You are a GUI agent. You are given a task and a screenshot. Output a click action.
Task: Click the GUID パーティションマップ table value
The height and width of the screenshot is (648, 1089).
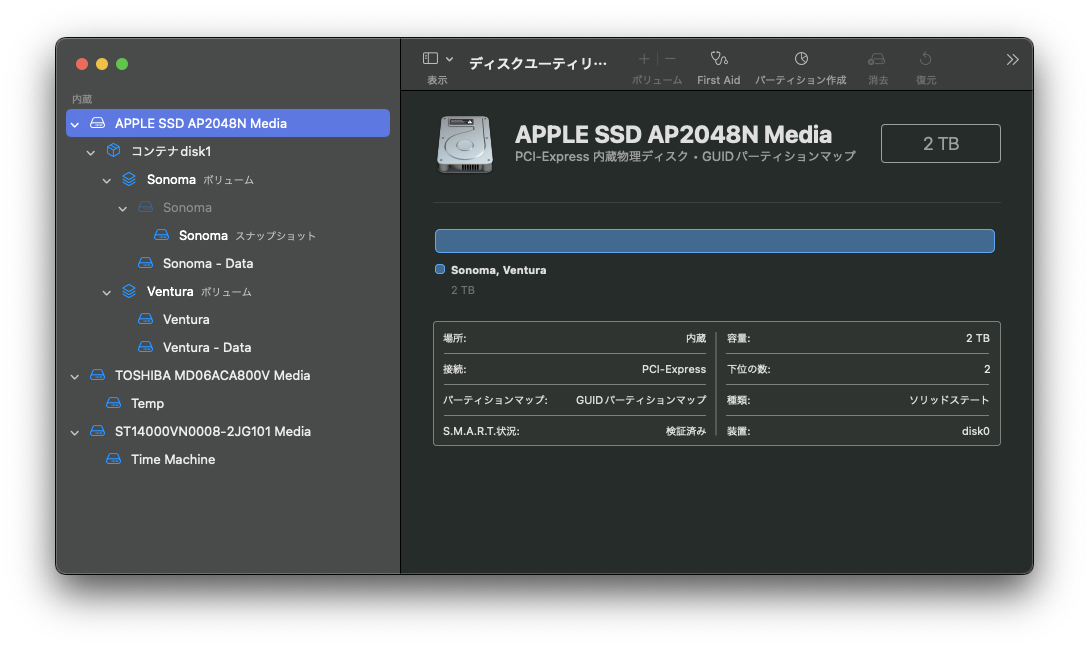click(x=640, y=400)
